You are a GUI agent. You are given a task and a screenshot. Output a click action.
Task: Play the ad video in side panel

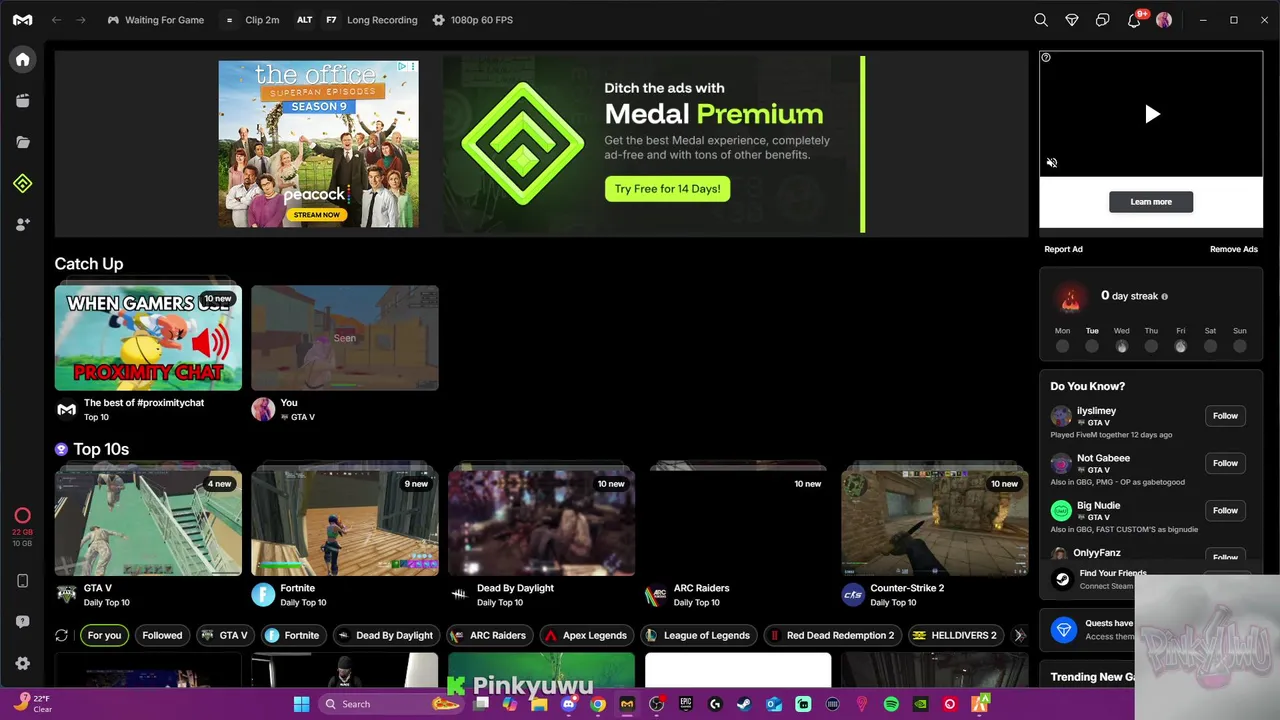(1152, 114)
